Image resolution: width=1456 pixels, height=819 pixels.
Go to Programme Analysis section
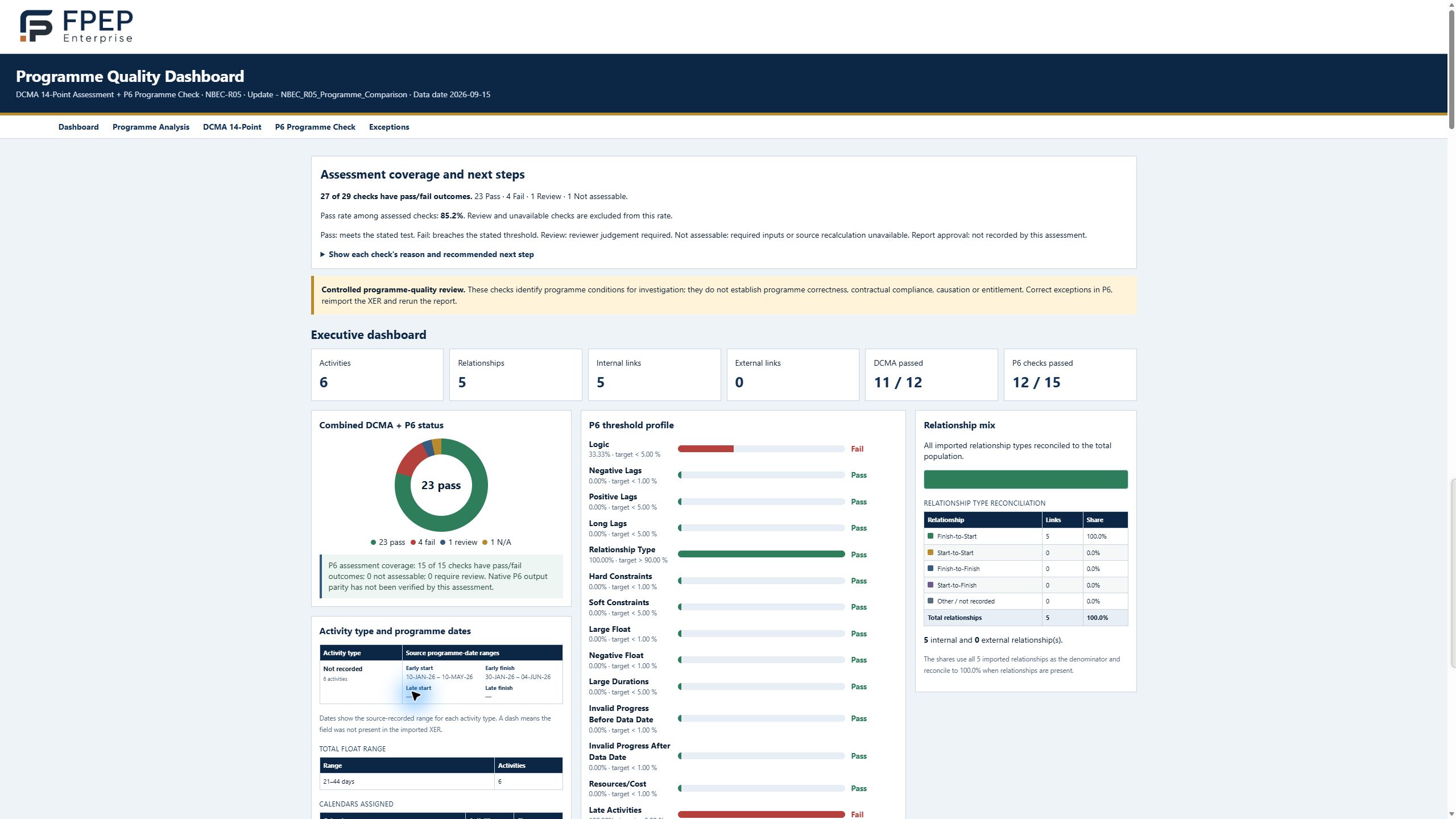tap(151, 127)
